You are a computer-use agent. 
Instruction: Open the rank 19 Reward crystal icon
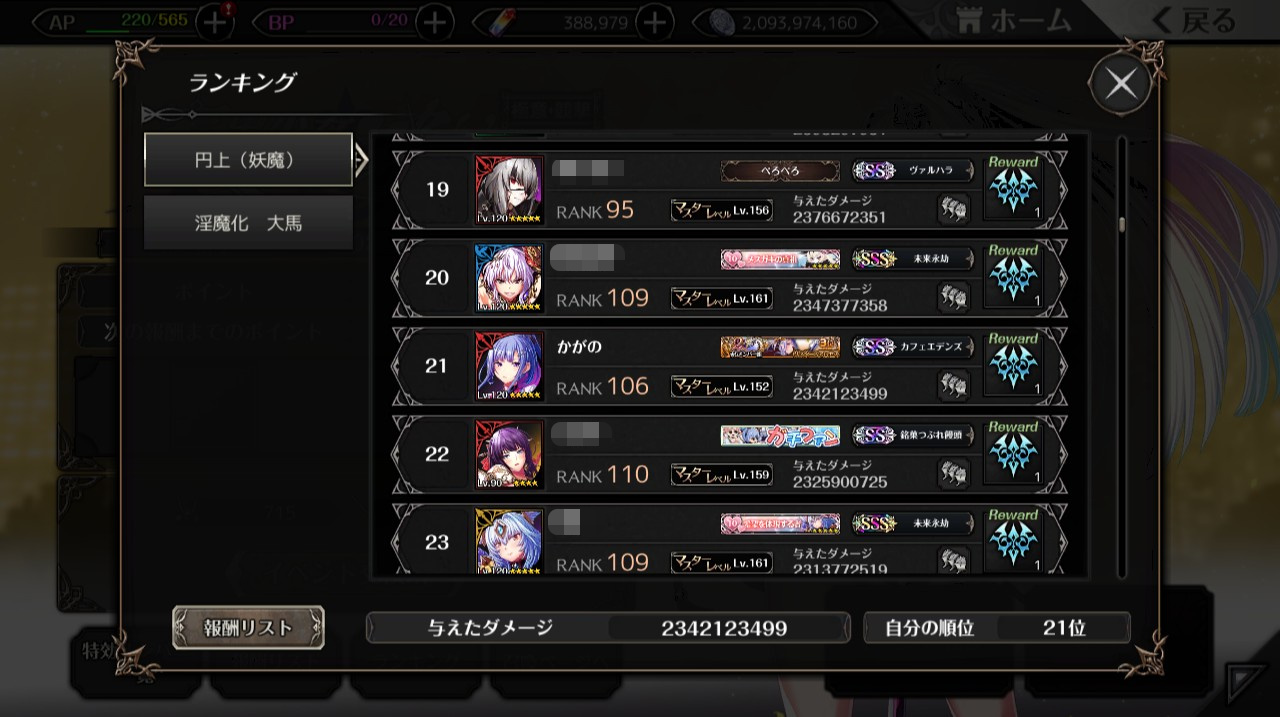(1013, 188)
